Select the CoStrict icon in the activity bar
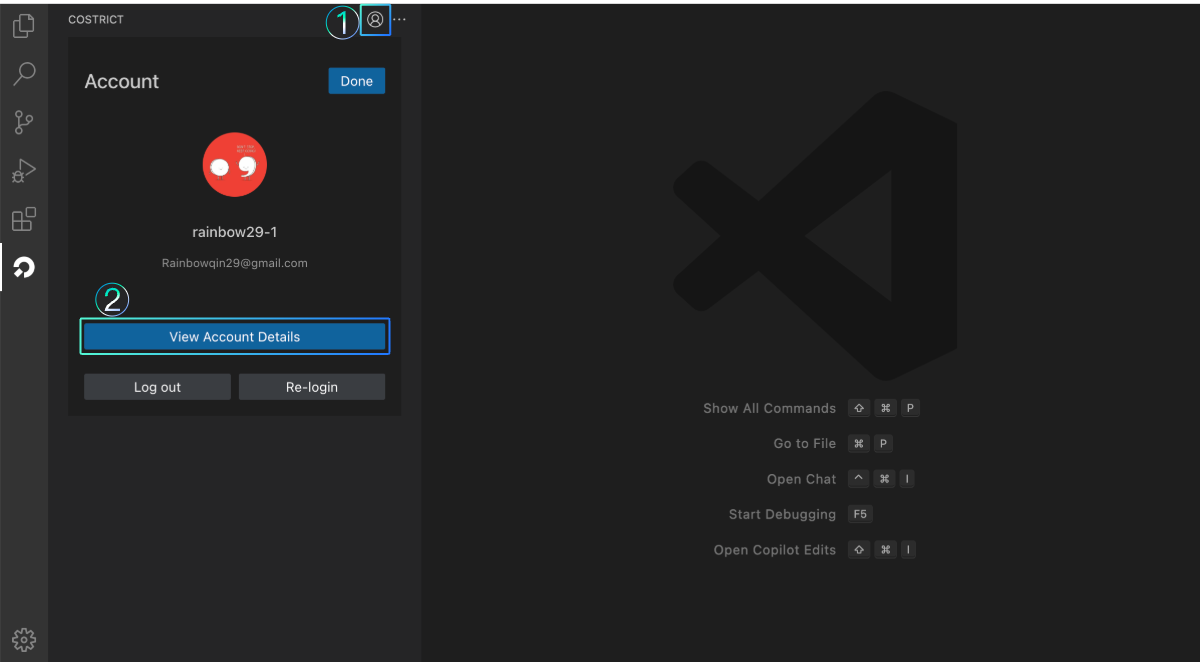The image size is (1200, 662). coord(24,267)
